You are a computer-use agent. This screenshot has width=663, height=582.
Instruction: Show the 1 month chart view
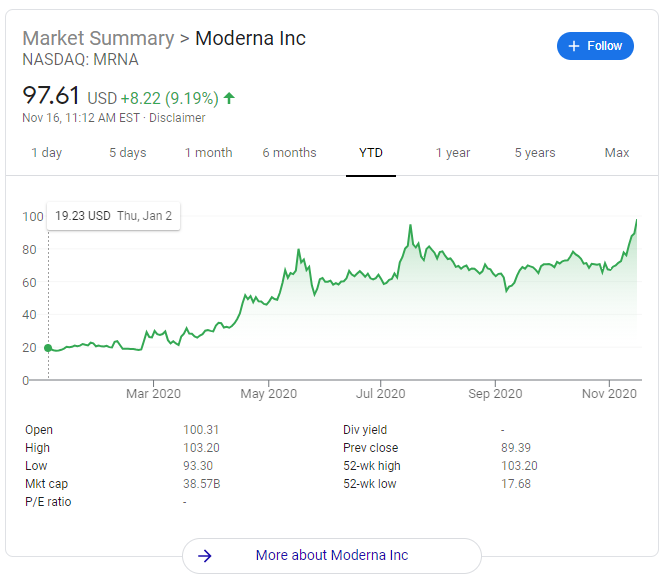(208, 153)
